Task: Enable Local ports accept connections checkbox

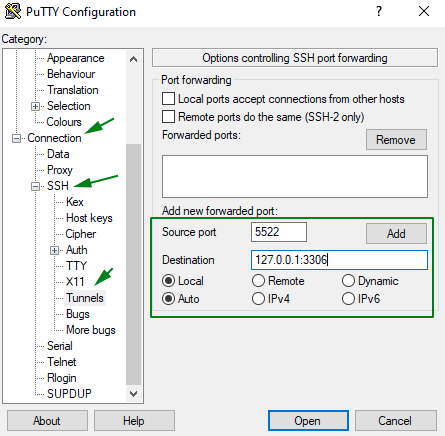Action: (x=168, y=99)
